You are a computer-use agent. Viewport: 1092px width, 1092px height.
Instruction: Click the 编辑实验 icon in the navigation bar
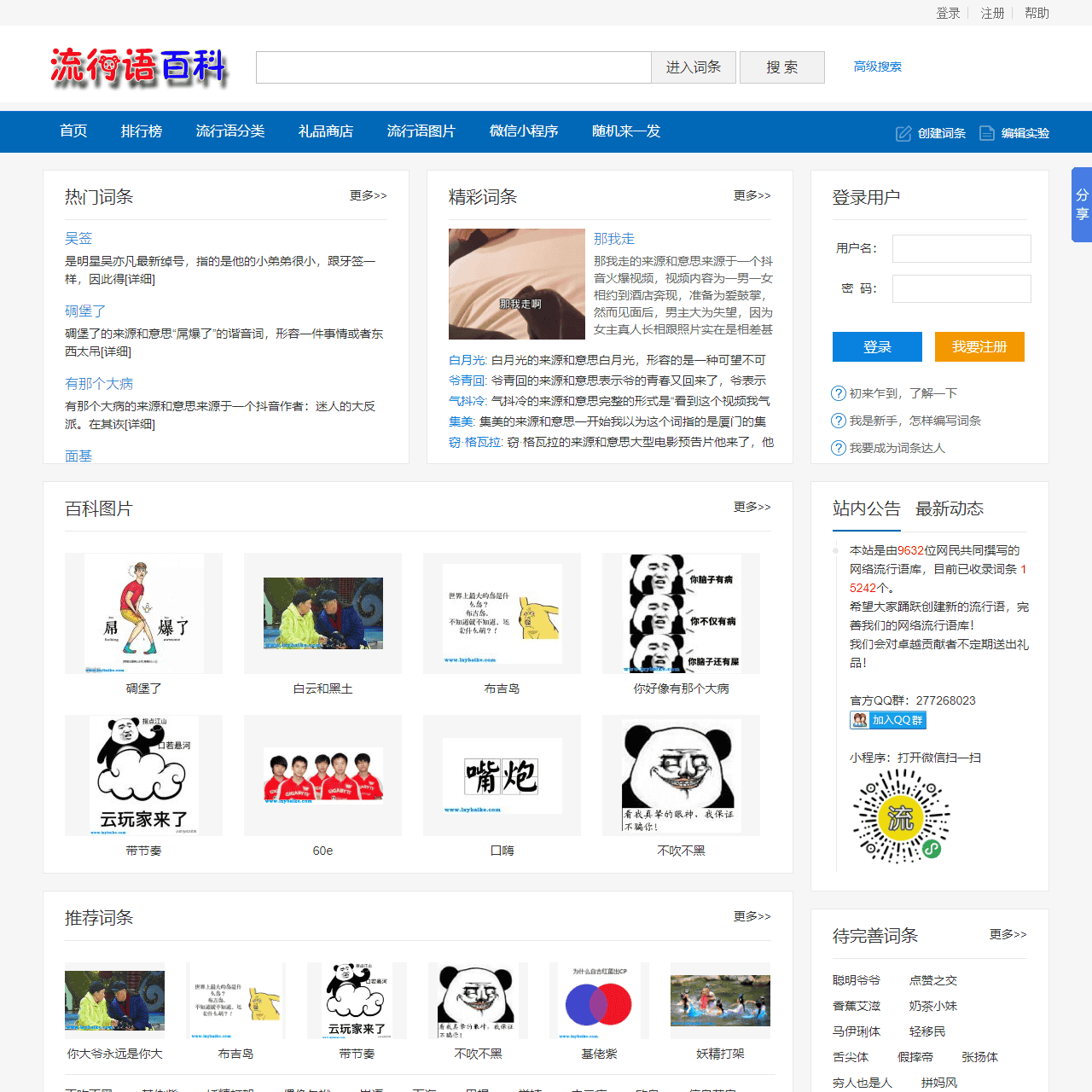pyautogui.click(x=987, y=133)
